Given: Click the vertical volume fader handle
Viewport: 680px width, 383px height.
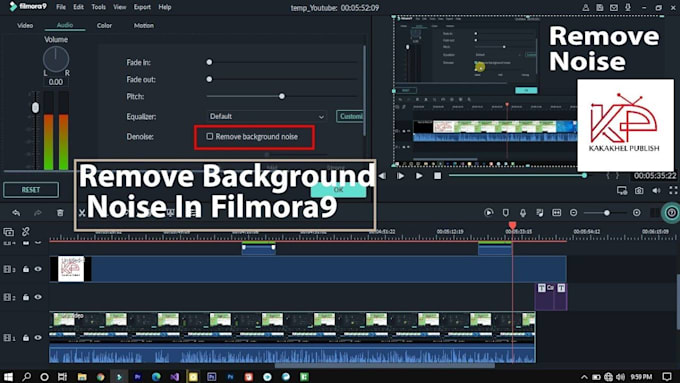Looking at the screenshot, I should pos(35,108).
